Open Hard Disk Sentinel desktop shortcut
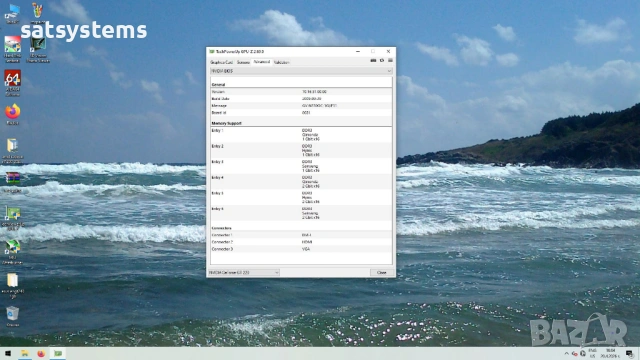640x360 pixels. click(x=12, y=49)
